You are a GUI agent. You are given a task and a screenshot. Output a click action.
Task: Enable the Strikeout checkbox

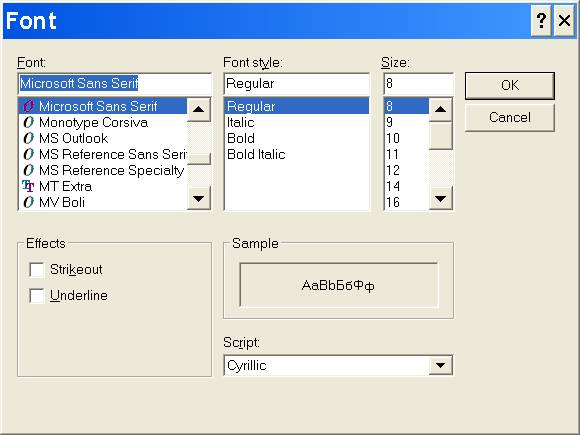(x=37, y=270)
